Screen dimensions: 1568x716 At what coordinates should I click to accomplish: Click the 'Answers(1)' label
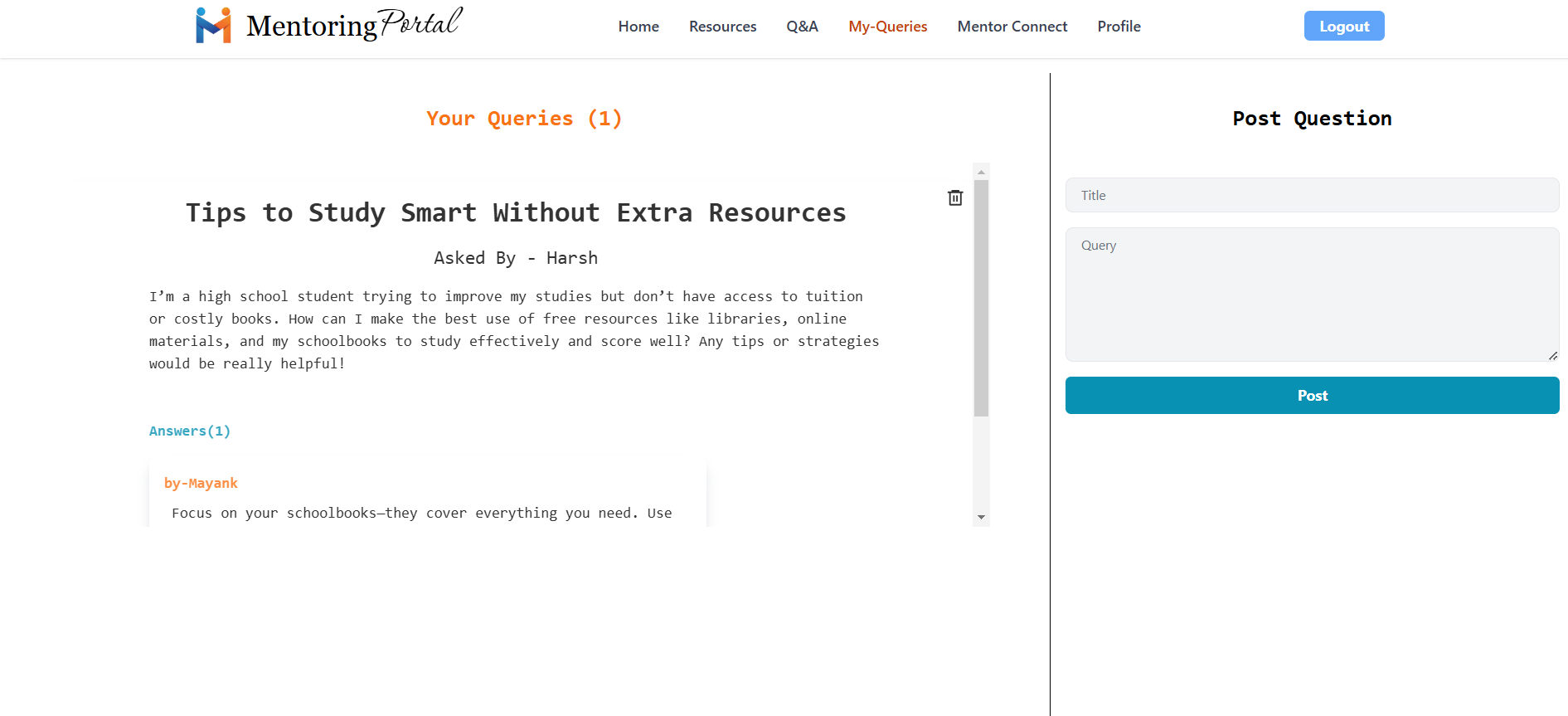[190, 431]
